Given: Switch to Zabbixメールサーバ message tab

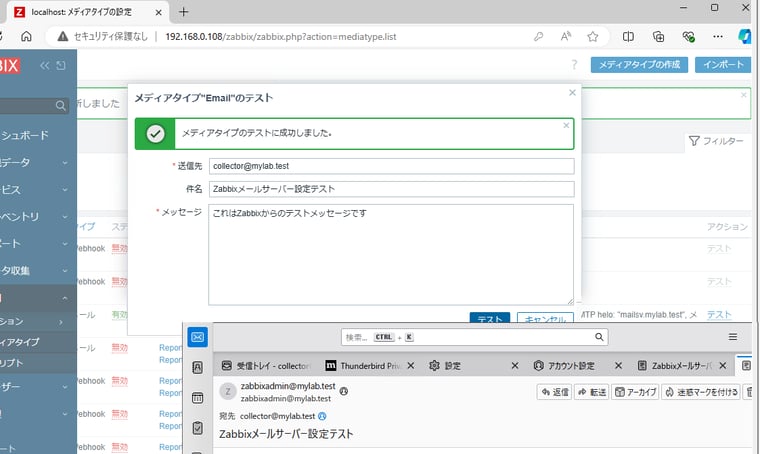Looking at the screenshot, I should click(675, 366).
